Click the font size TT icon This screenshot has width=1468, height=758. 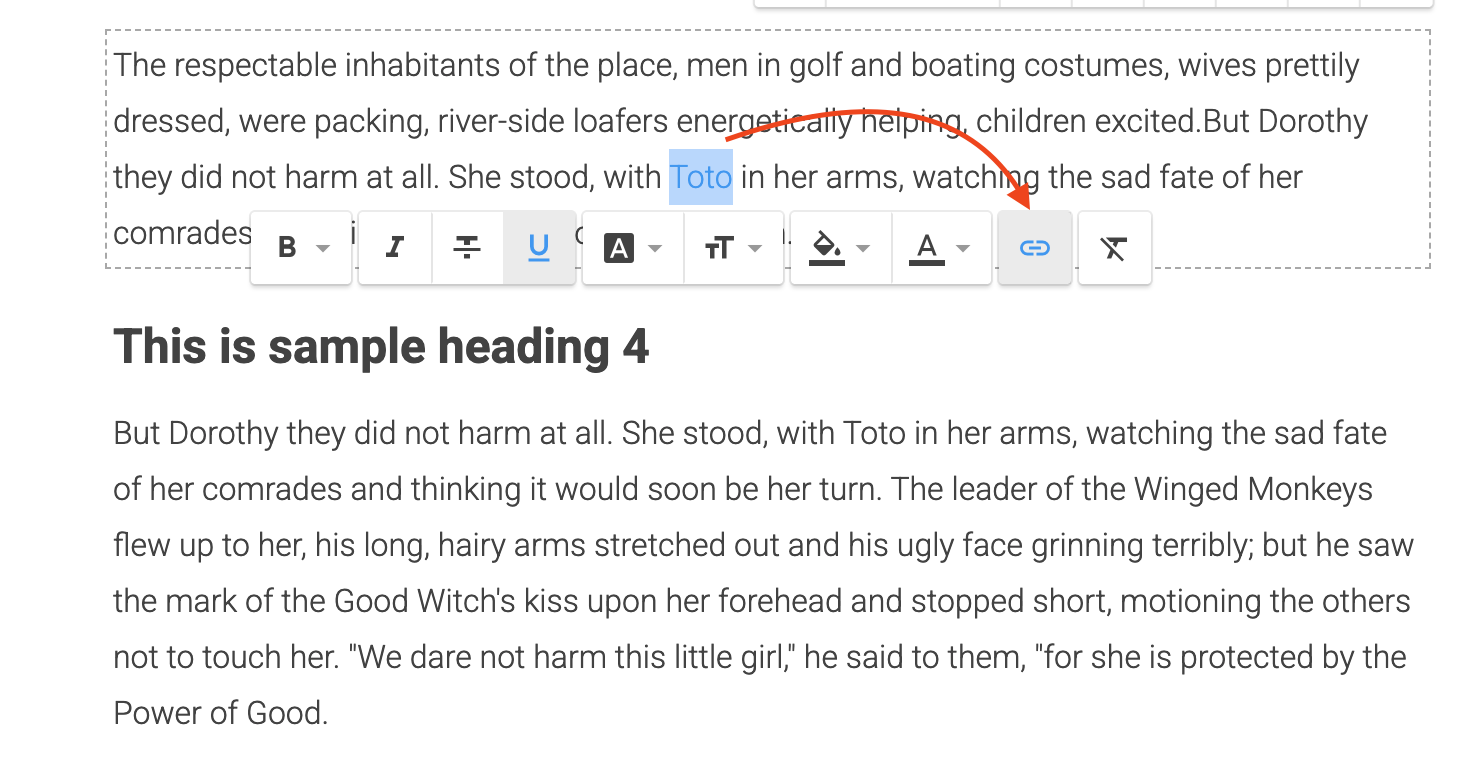(719, 248)
